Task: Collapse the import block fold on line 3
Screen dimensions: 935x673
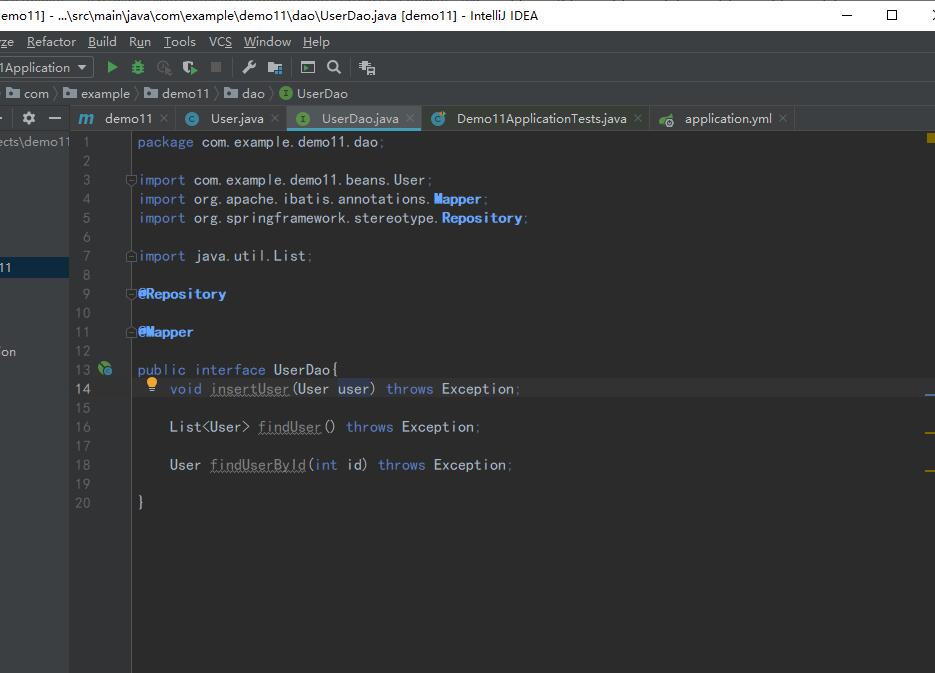Action: [x=131, y=180]
